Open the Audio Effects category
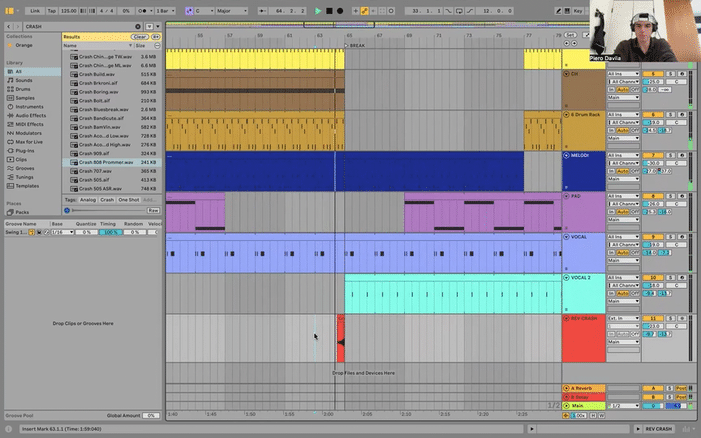The width and height of the screenshot is (701, 438). (30, 115)
